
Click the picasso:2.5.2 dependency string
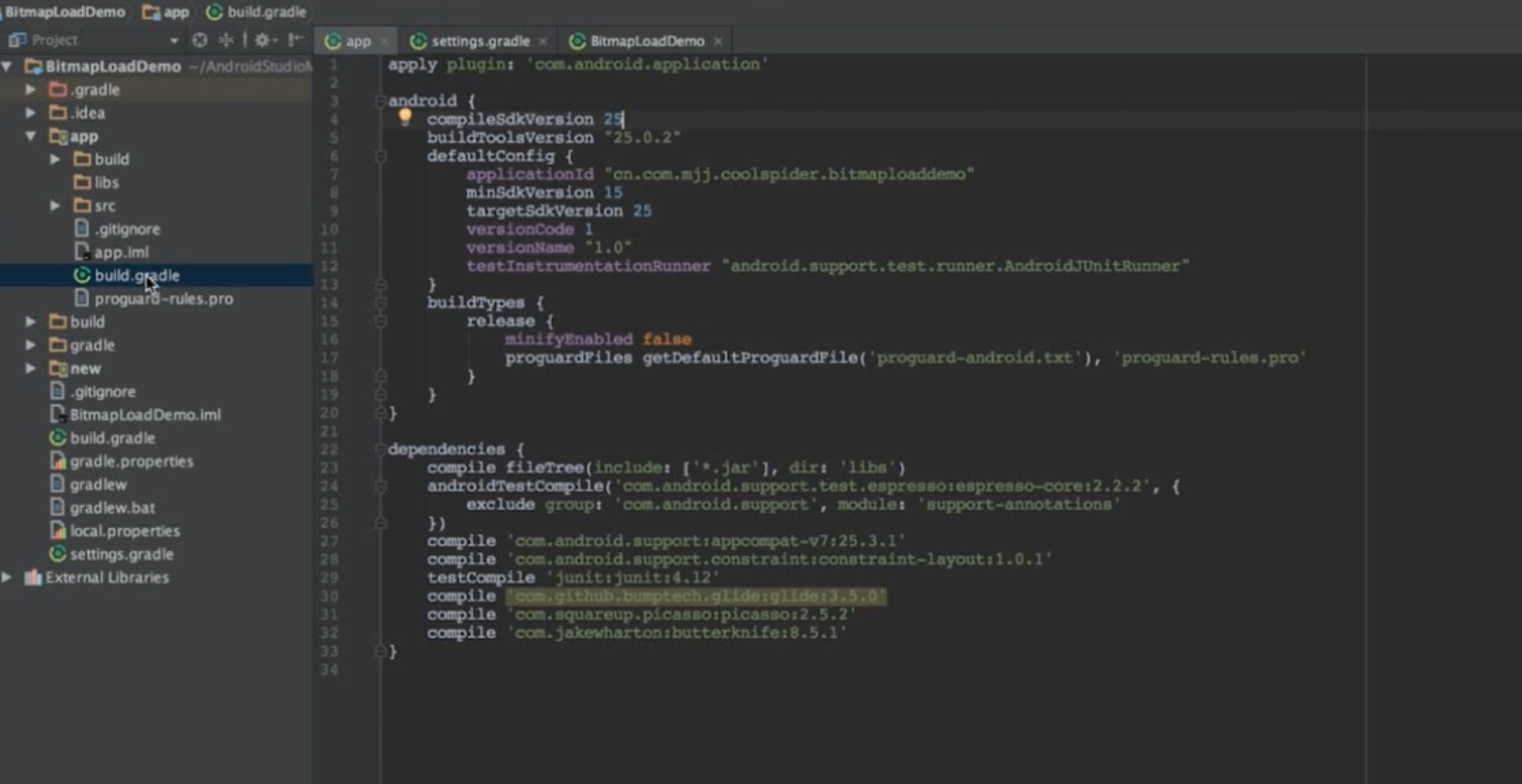[x=682, y=615]
